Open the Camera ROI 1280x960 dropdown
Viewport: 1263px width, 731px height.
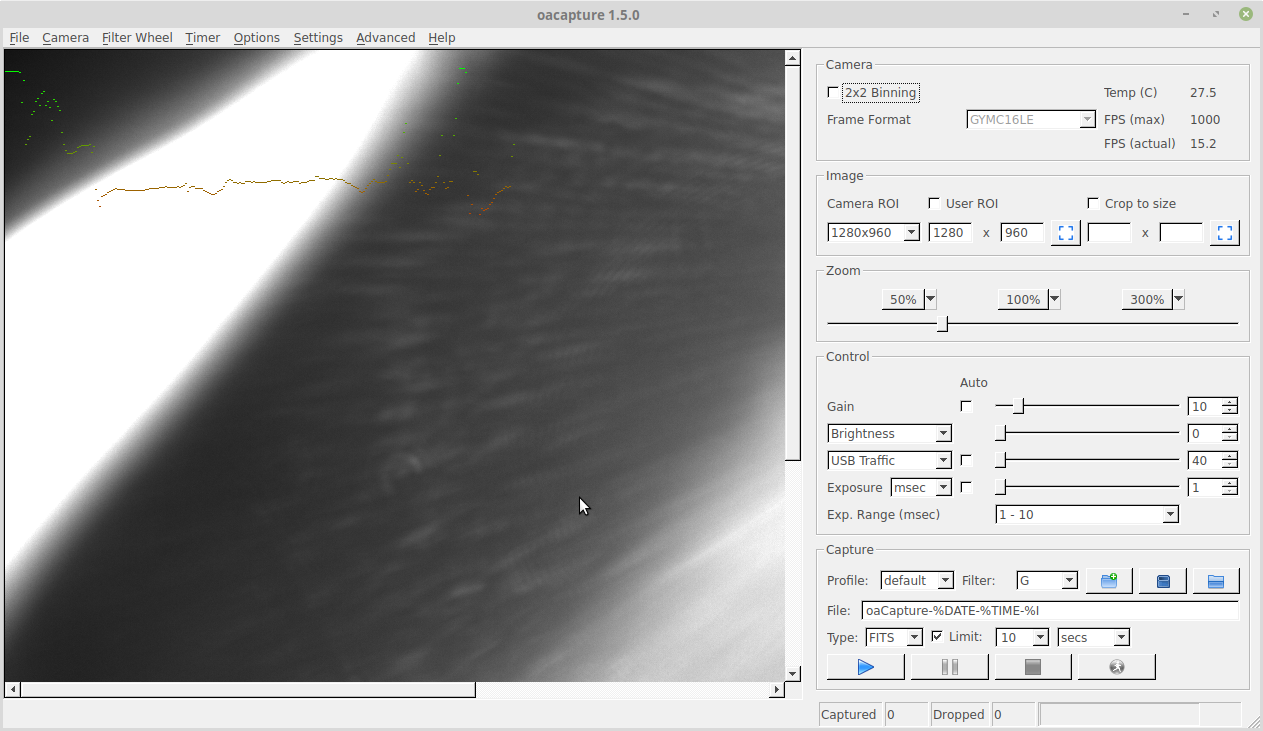tap(873, 233)
